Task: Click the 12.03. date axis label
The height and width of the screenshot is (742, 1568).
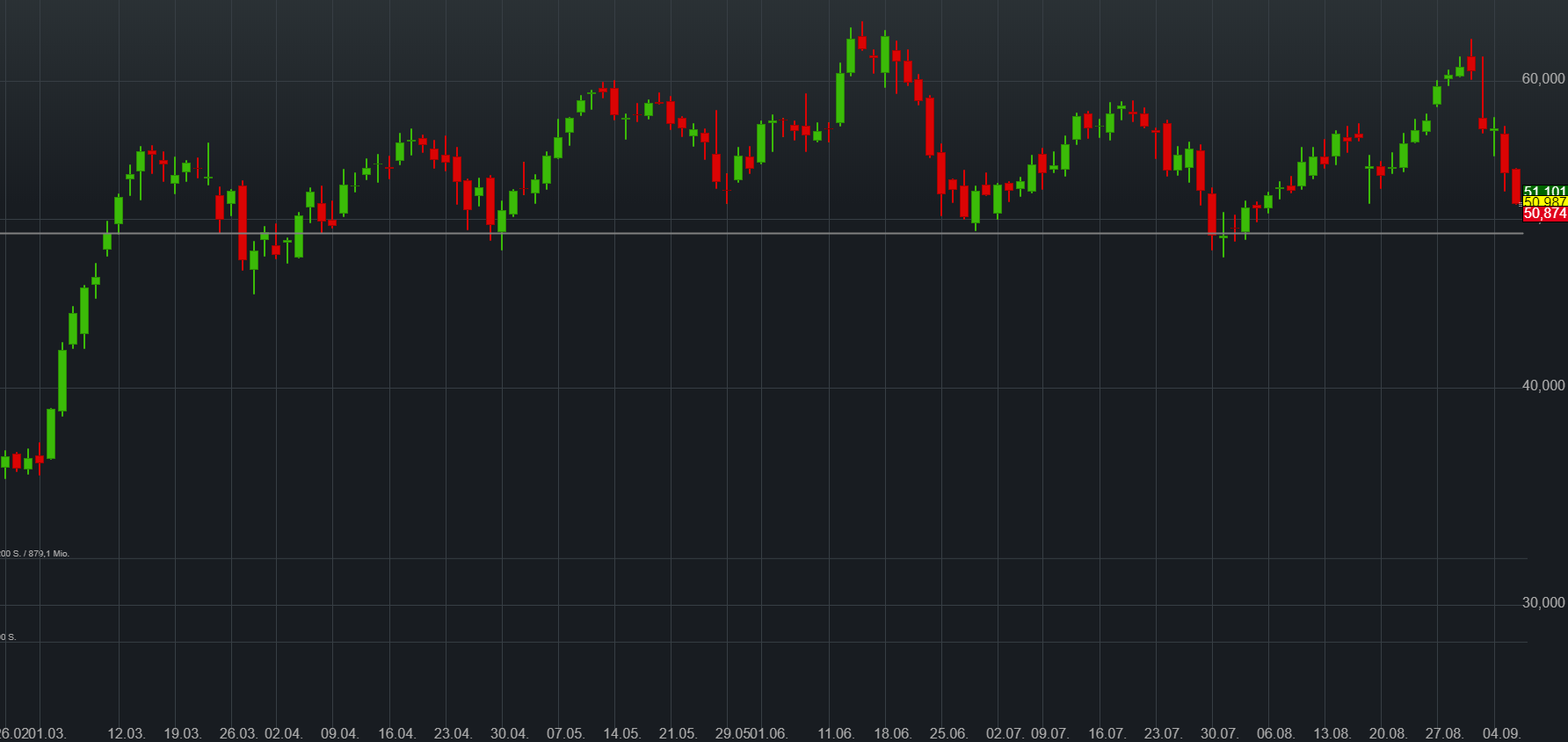Action: point(126,733)
